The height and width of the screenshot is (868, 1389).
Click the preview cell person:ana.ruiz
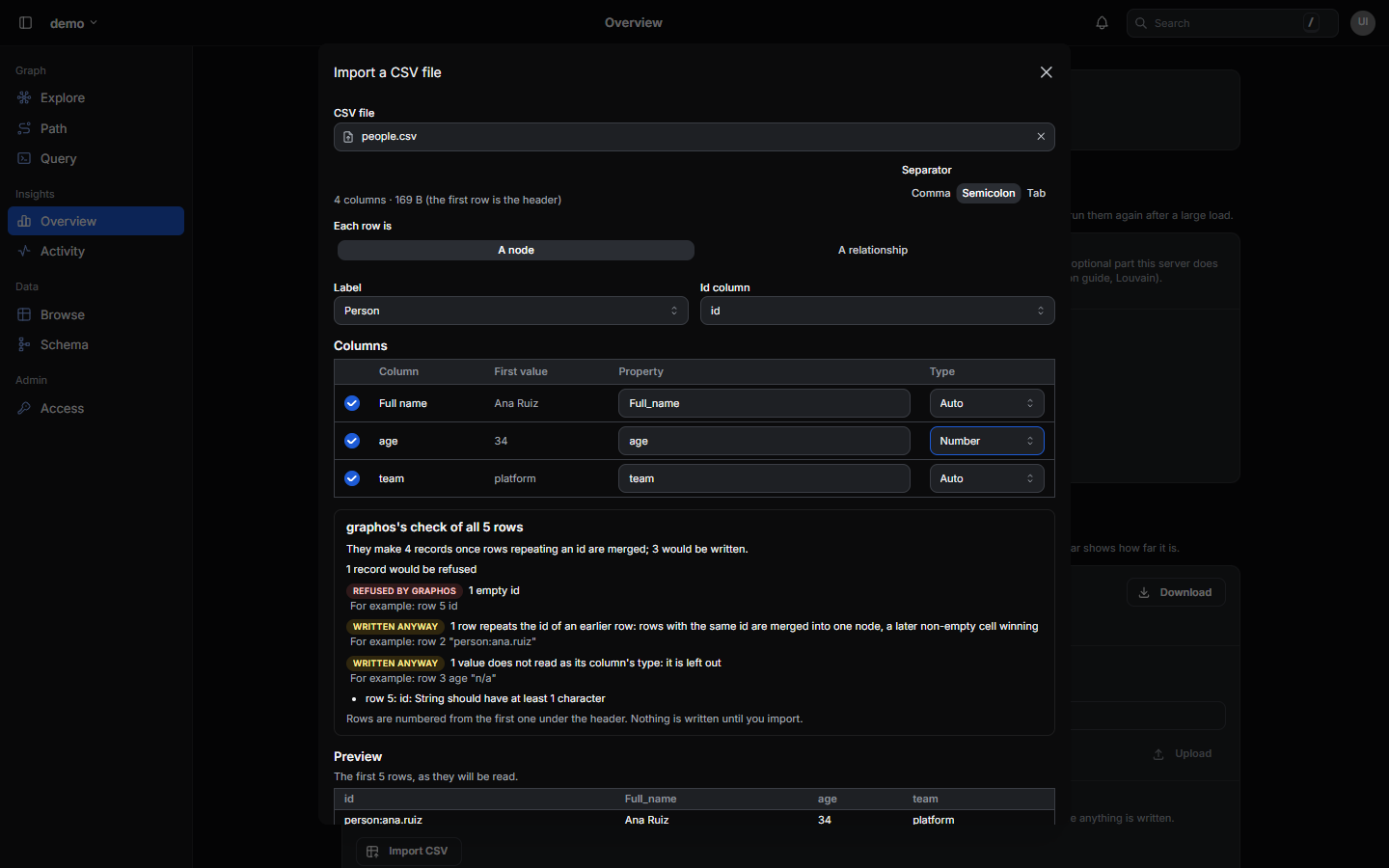[383, 820]
